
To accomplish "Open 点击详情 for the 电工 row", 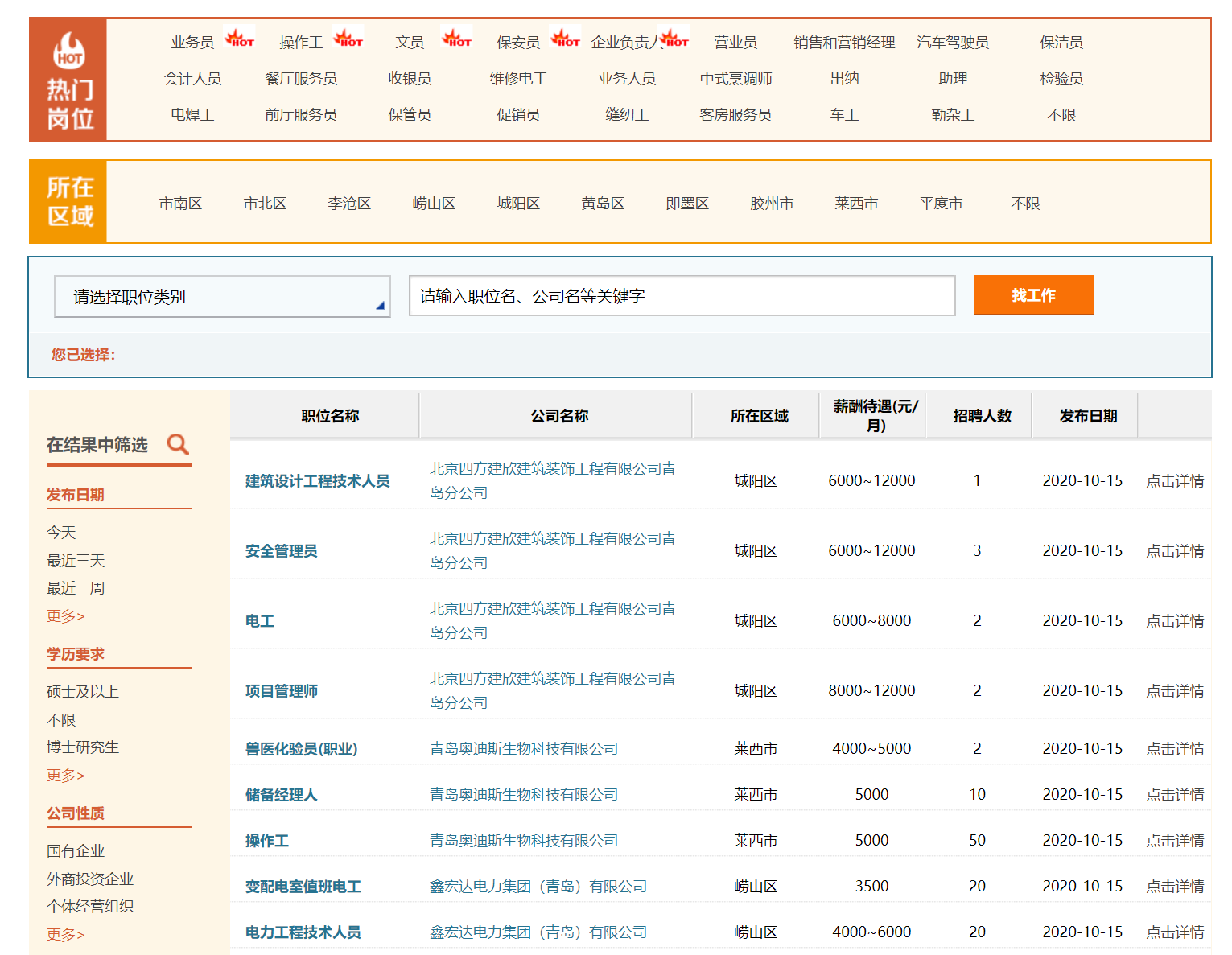I will point(1175,621).
